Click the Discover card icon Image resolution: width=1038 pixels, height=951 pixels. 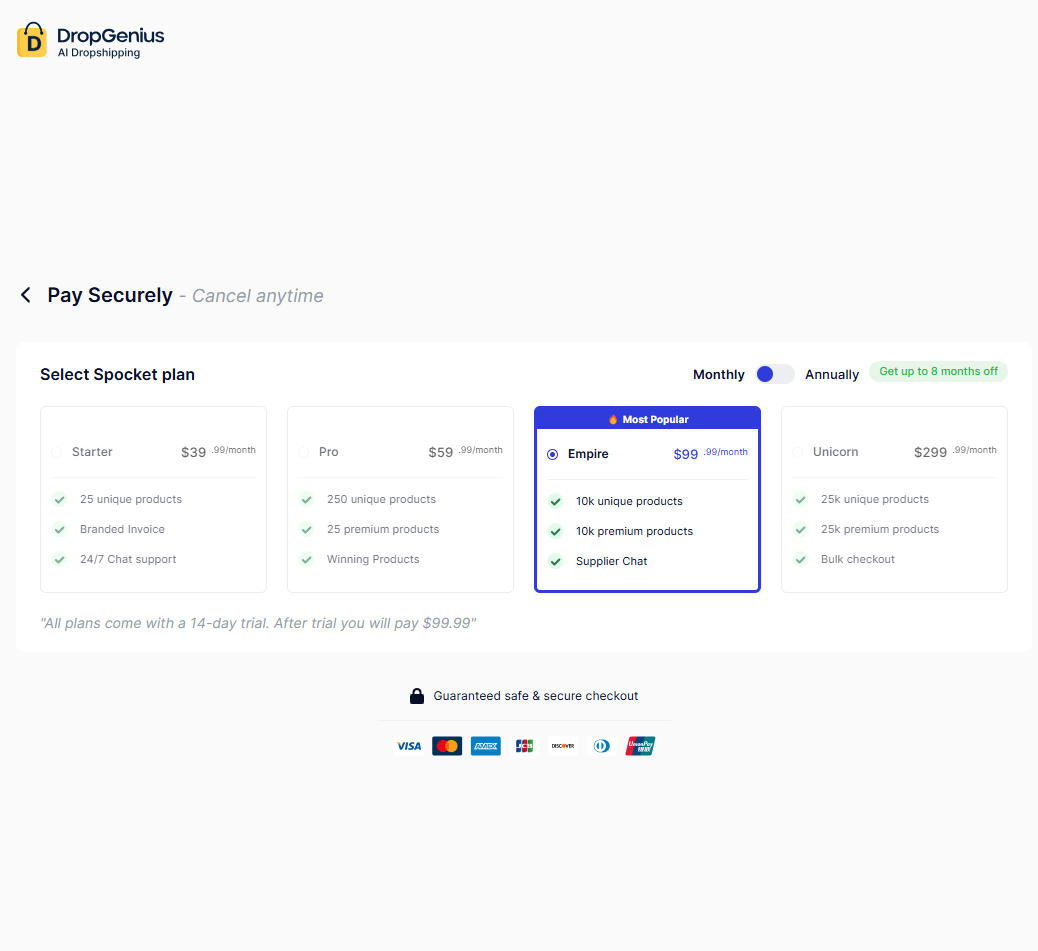coord(563,746)
